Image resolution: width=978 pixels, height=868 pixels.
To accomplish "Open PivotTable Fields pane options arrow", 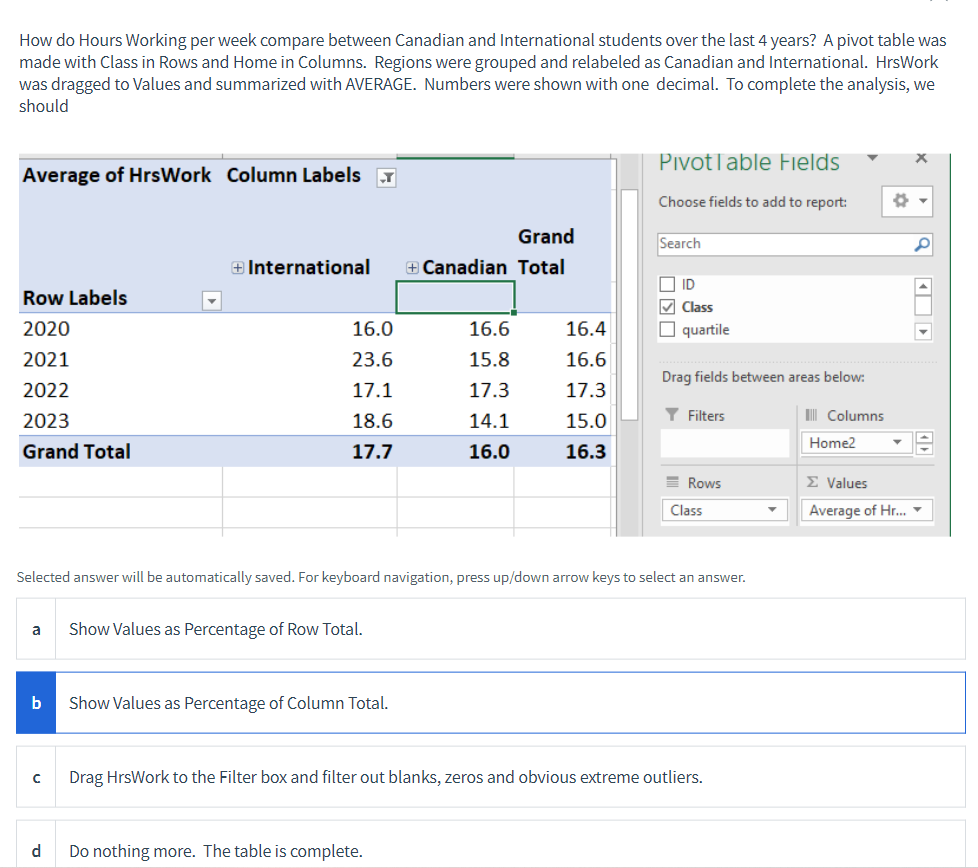I will coord(873,158).
